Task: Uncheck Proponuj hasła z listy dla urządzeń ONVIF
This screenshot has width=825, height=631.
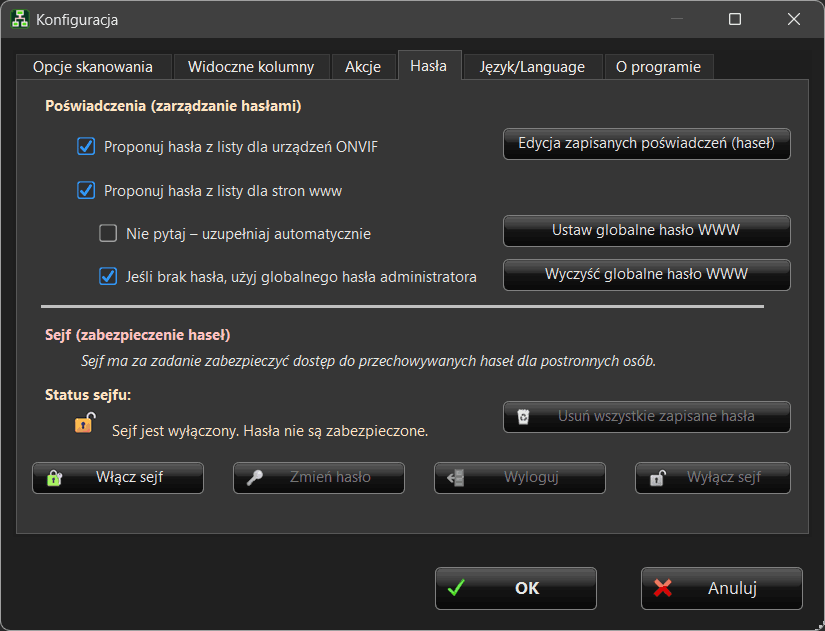Action: (86, 147)
